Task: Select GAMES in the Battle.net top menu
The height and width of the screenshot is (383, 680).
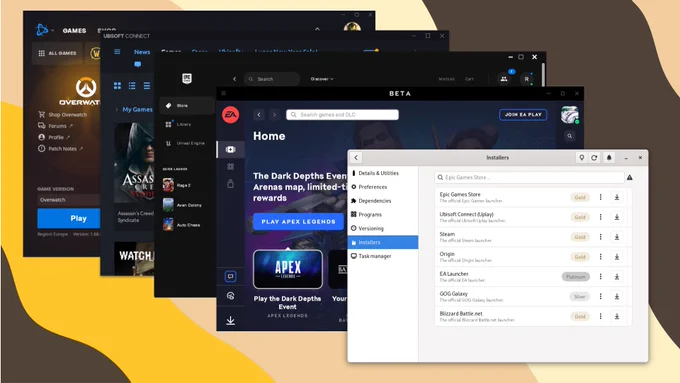Action: tap(74, 30)
